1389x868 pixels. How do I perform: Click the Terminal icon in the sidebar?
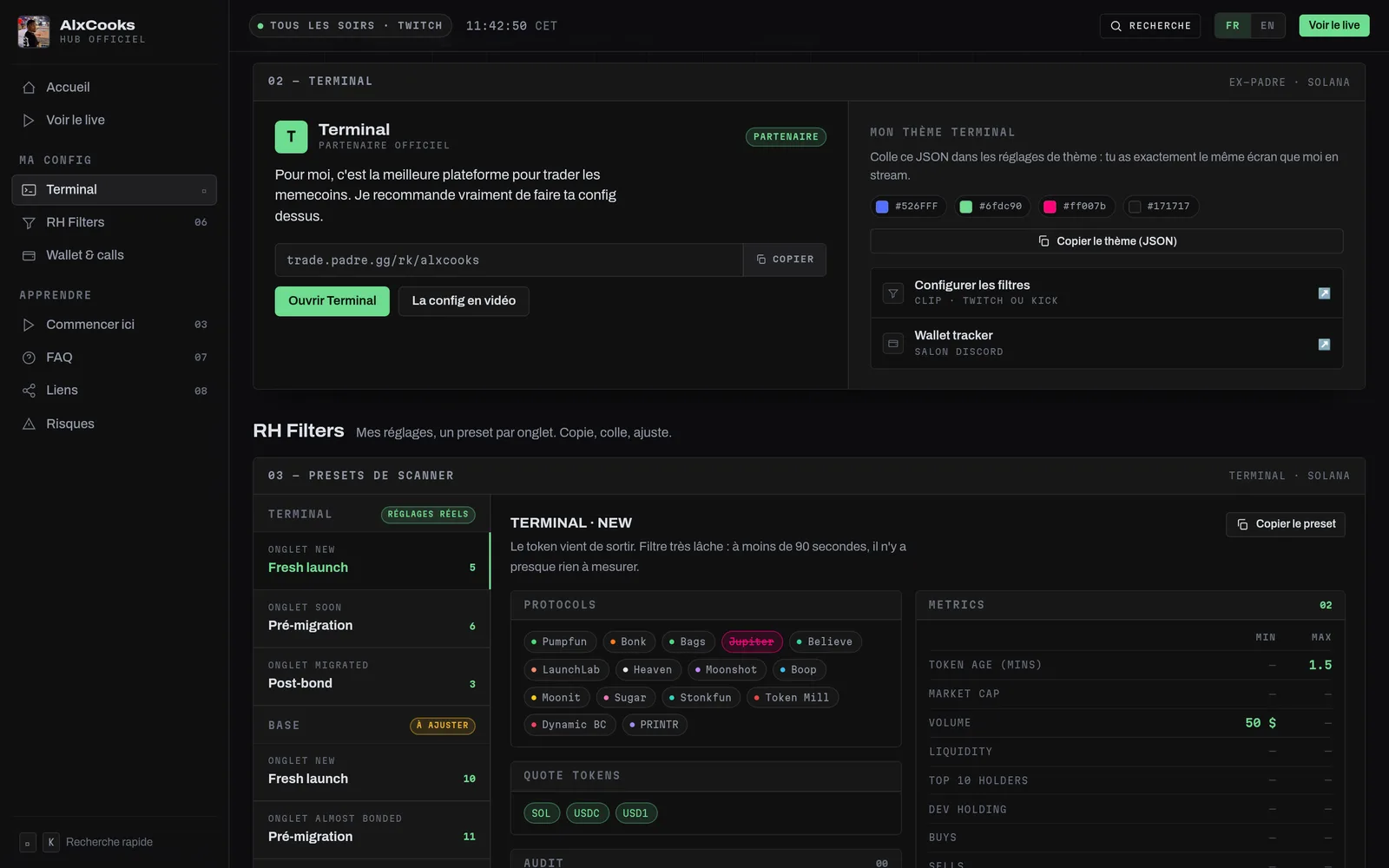29,190
